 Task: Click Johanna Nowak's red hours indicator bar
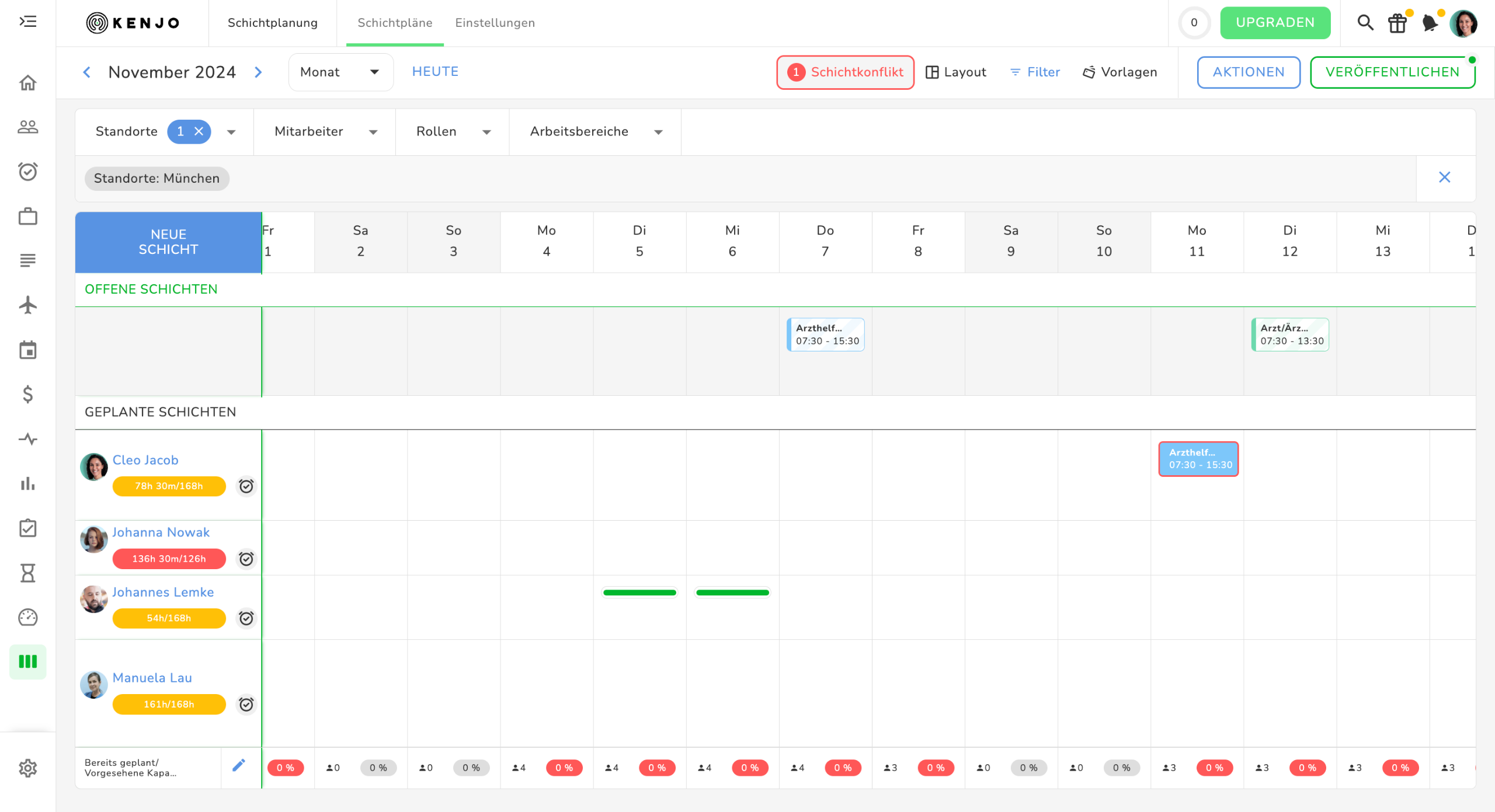coord(169,559)
